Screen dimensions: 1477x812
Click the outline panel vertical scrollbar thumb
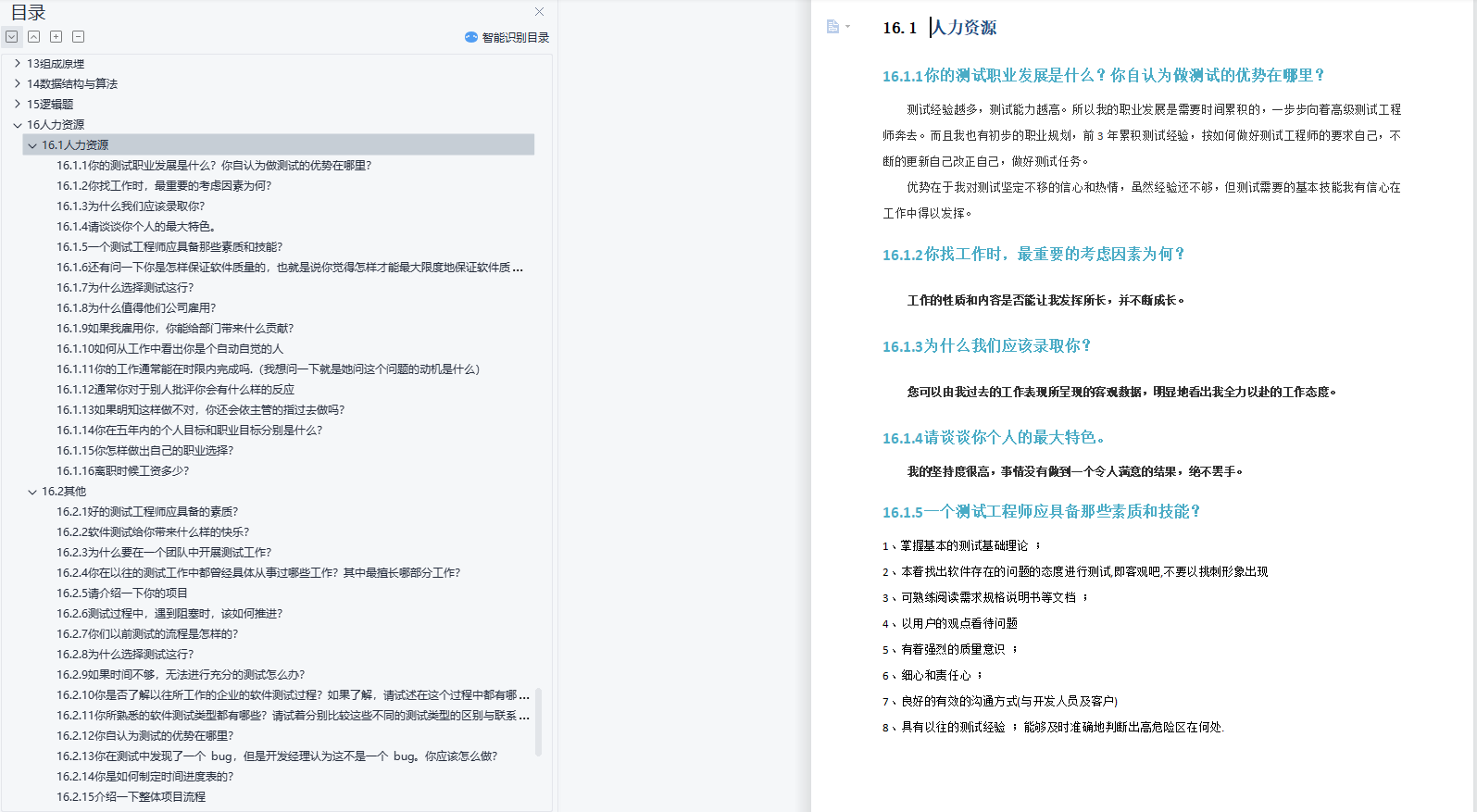click(x=539, y=722)
